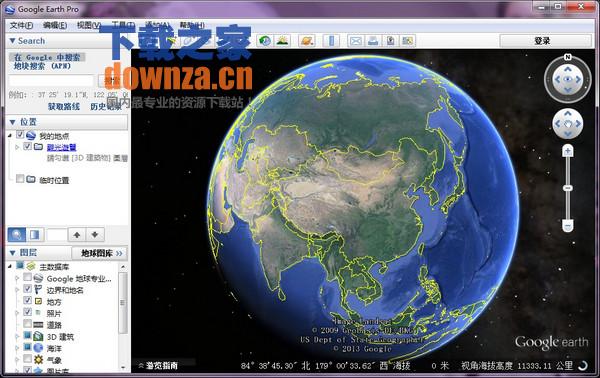This screenshot has width=600, height=378.
Task: Click the view in Google Maps icon
Action: (408, 41)
